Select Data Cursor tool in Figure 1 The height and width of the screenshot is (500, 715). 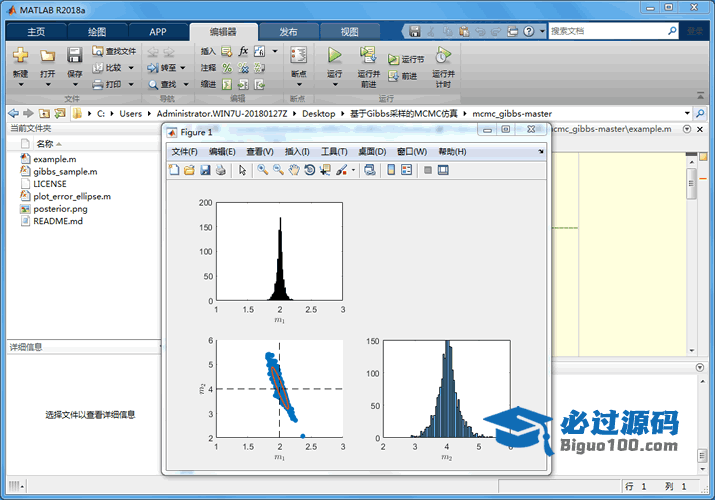click(325, 170)
